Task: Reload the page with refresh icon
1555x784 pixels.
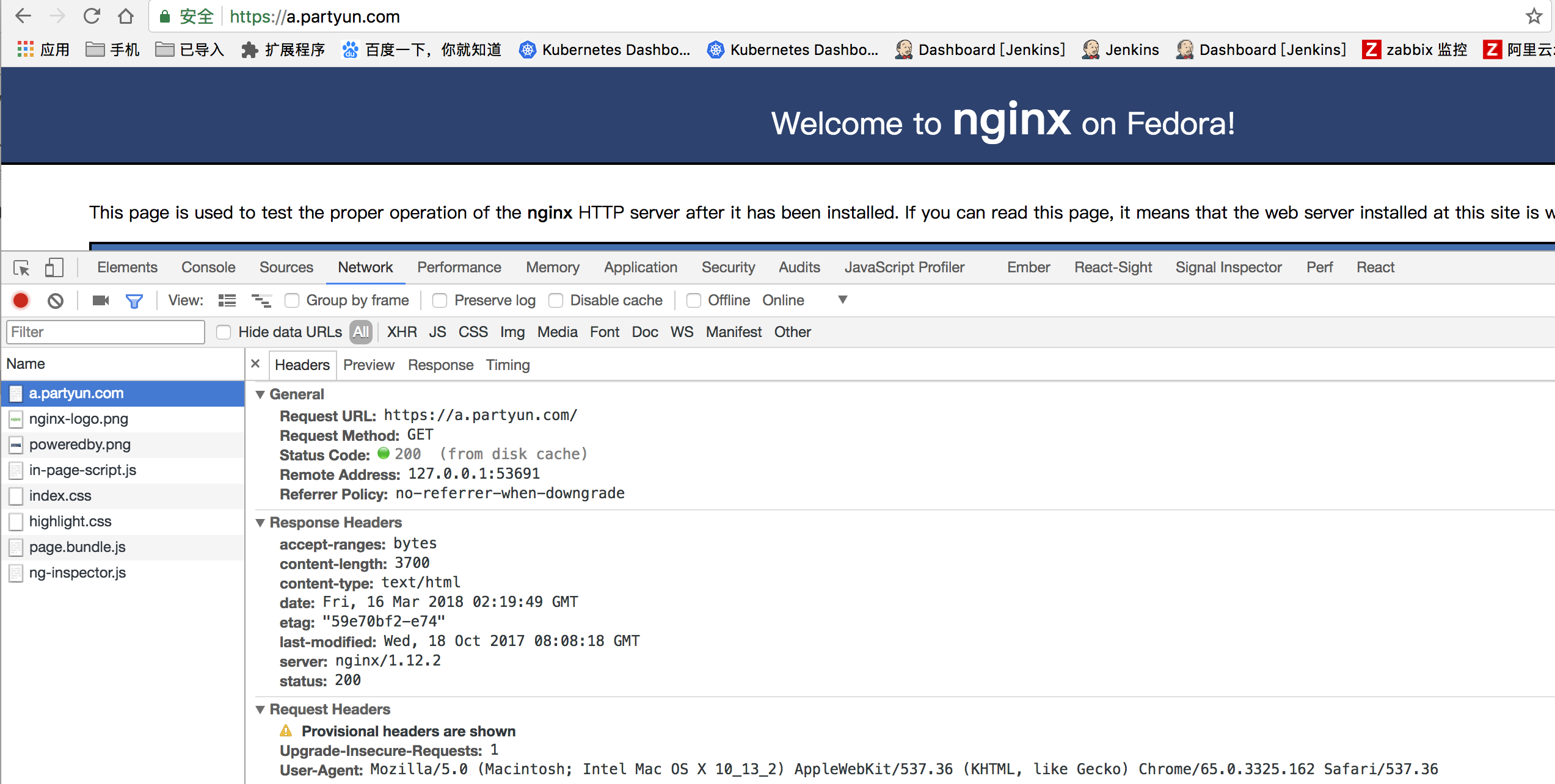Action: [92, 16]
